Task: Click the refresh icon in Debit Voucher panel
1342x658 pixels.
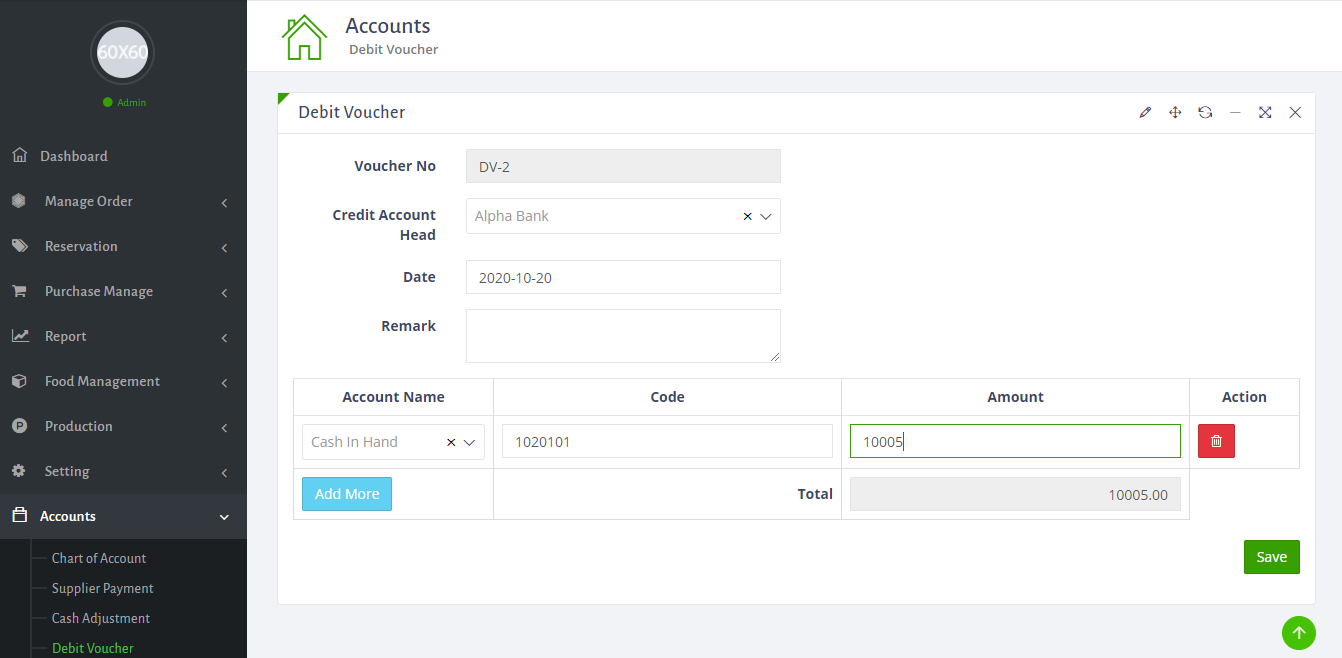Action: click(1205, 113)
